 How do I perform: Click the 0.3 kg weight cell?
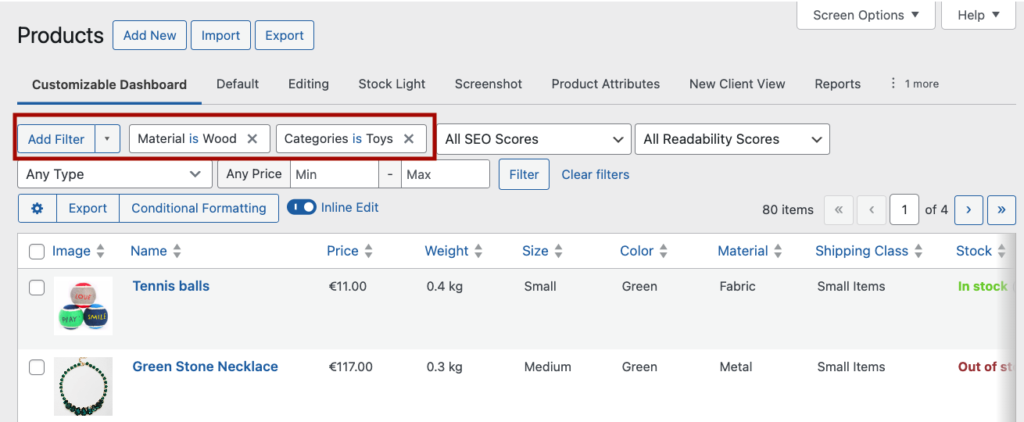click(444, 367)
